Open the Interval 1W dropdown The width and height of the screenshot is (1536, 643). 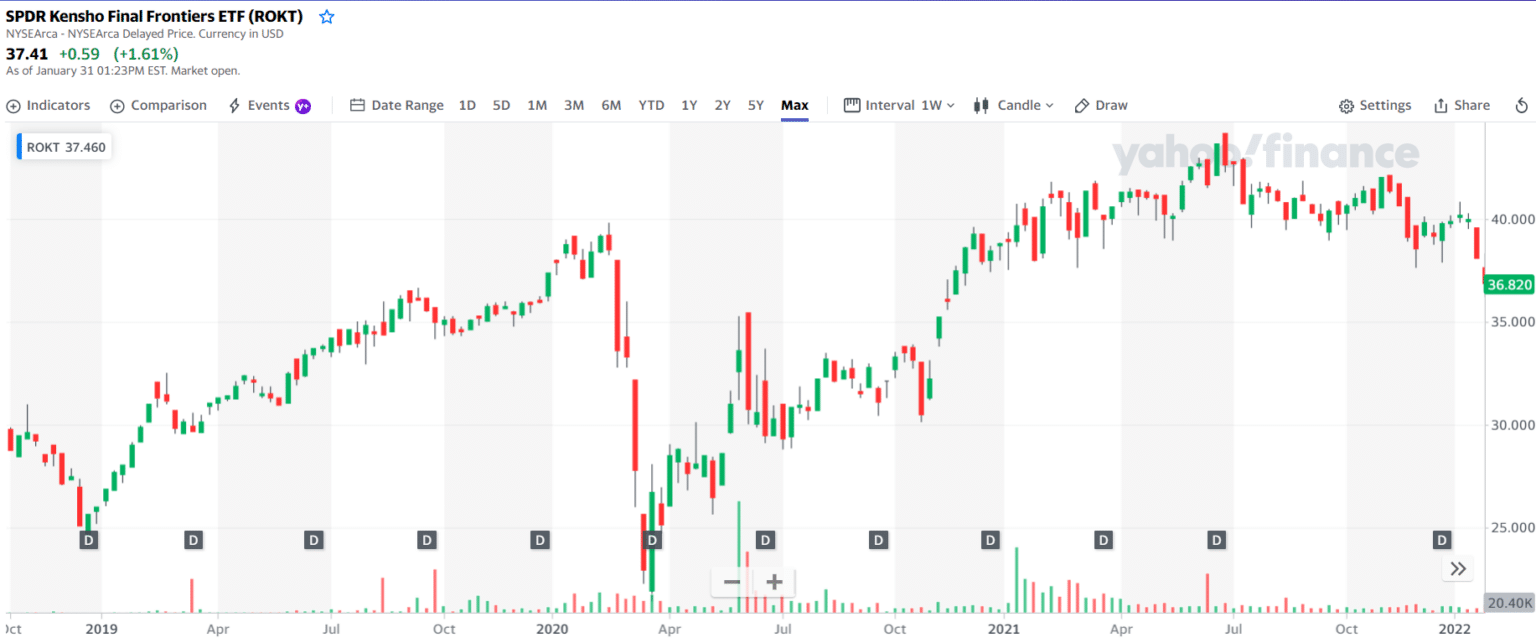898,105
